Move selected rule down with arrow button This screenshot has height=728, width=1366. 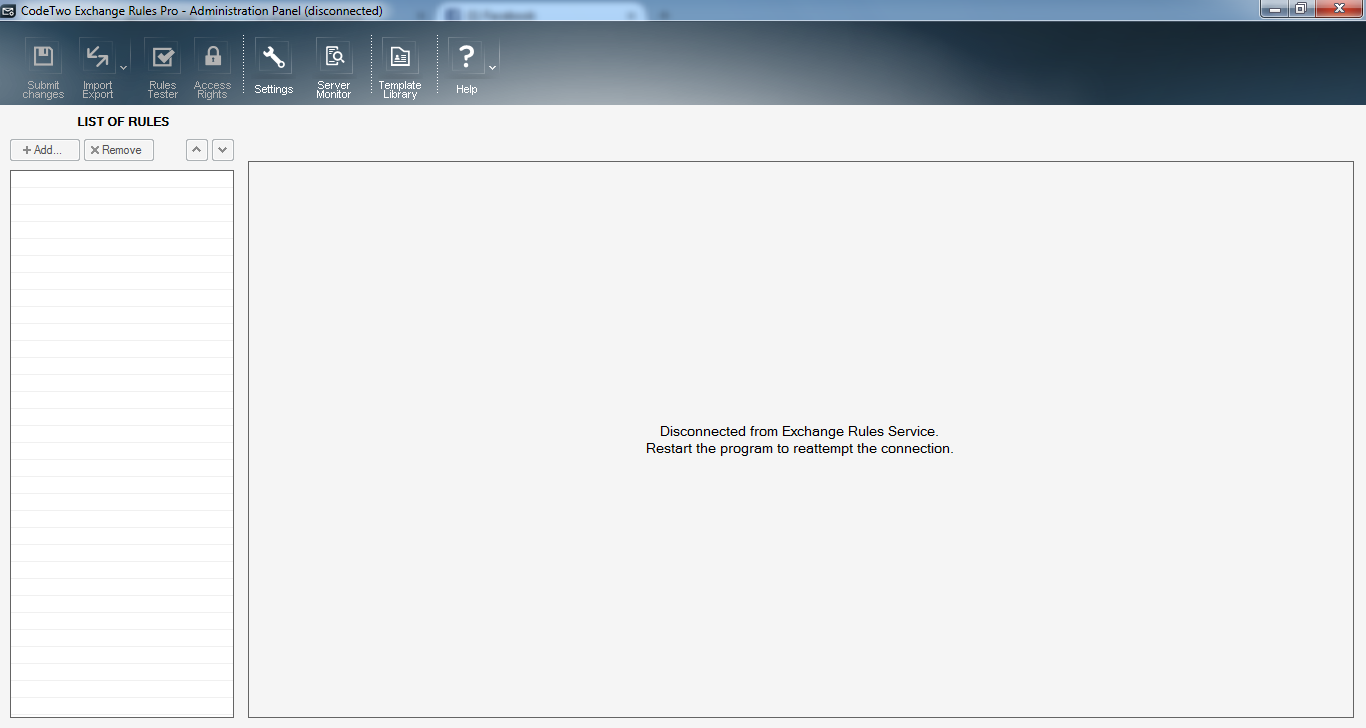coord(223,150)
